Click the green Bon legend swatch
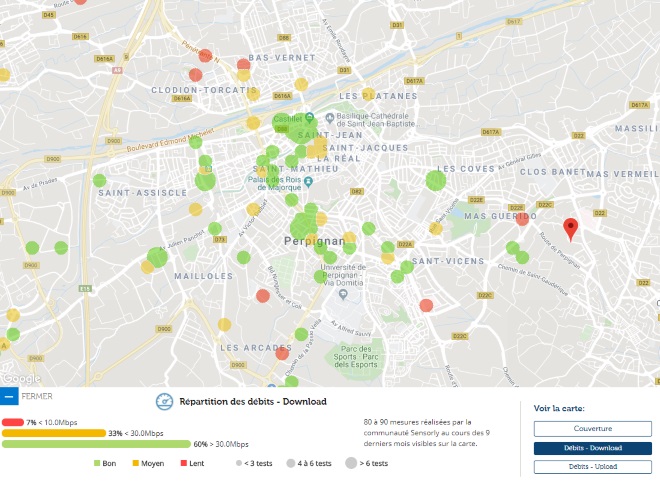 pyautogui.click(x=97, y=463)
